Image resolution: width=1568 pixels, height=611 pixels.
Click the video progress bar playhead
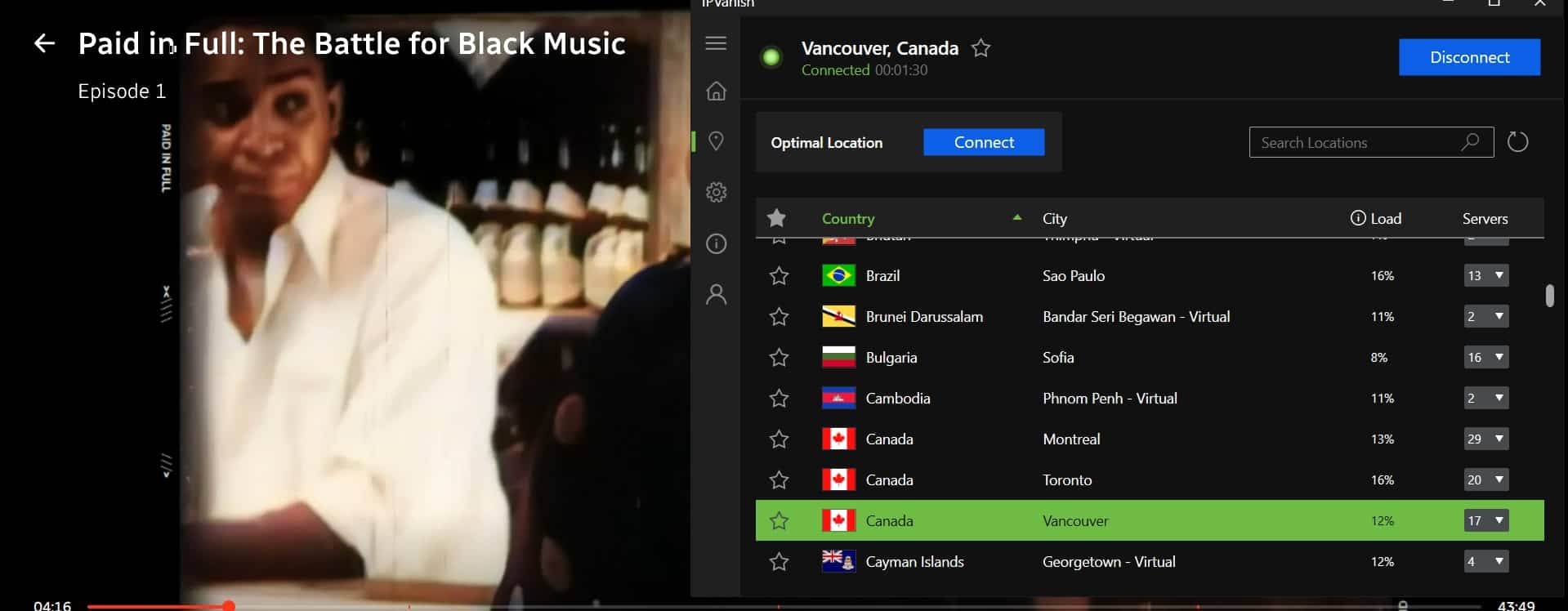point(229,605)
